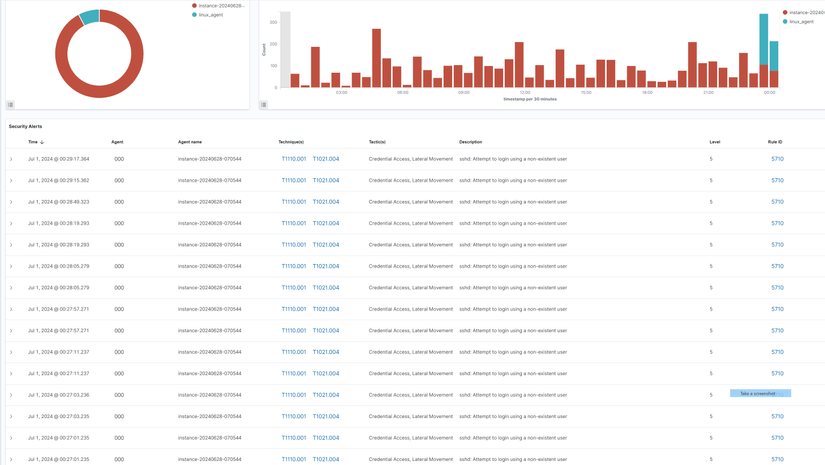Open T1110.001 in the 00:28:49.323 row
825x465 pixels.
point(294,202)
